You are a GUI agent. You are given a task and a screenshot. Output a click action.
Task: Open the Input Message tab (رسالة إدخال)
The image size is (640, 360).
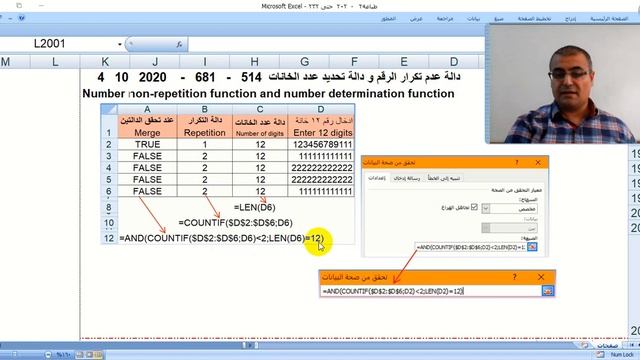pyautogui.click(x=407, y=178)
